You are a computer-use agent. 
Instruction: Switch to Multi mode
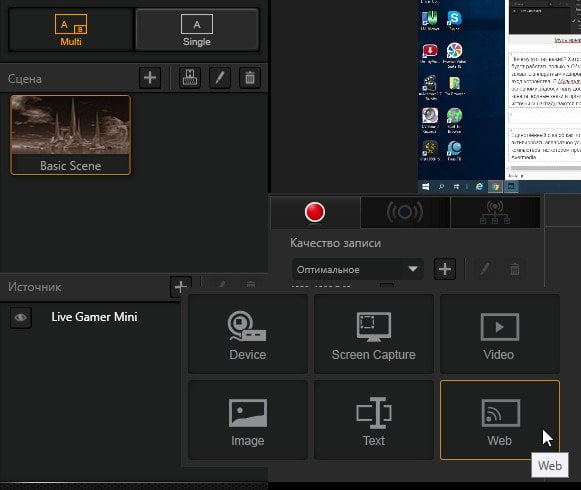coord(71,30)
